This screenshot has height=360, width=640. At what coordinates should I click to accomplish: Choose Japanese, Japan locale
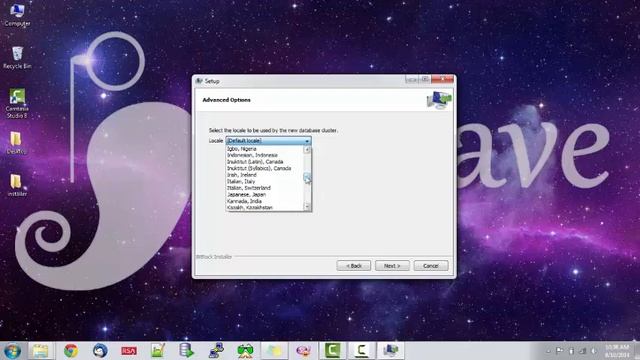coord(265,194)
